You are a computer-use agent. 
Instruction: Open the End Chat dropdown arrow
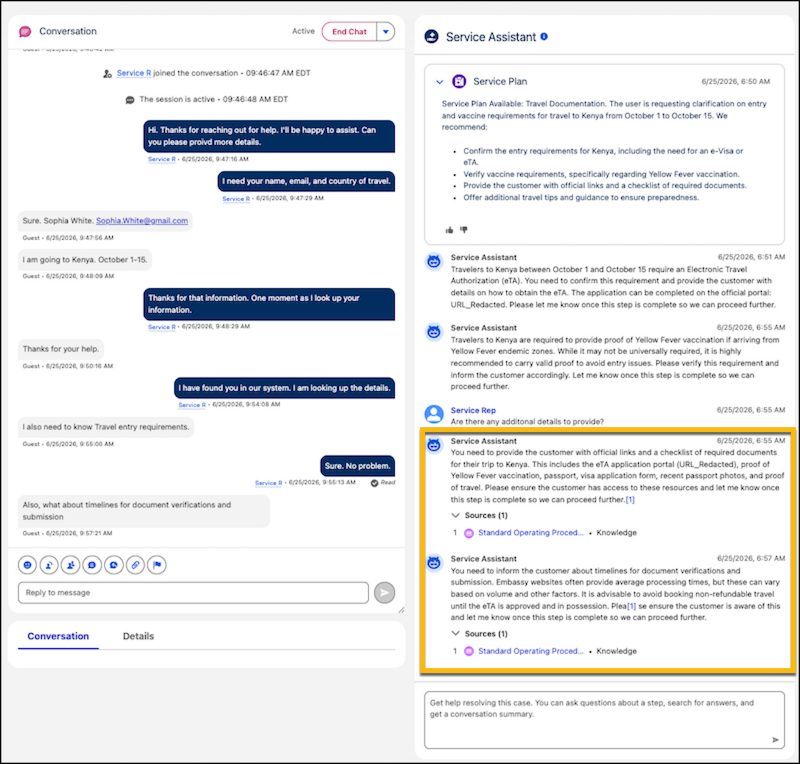point(386,32)
